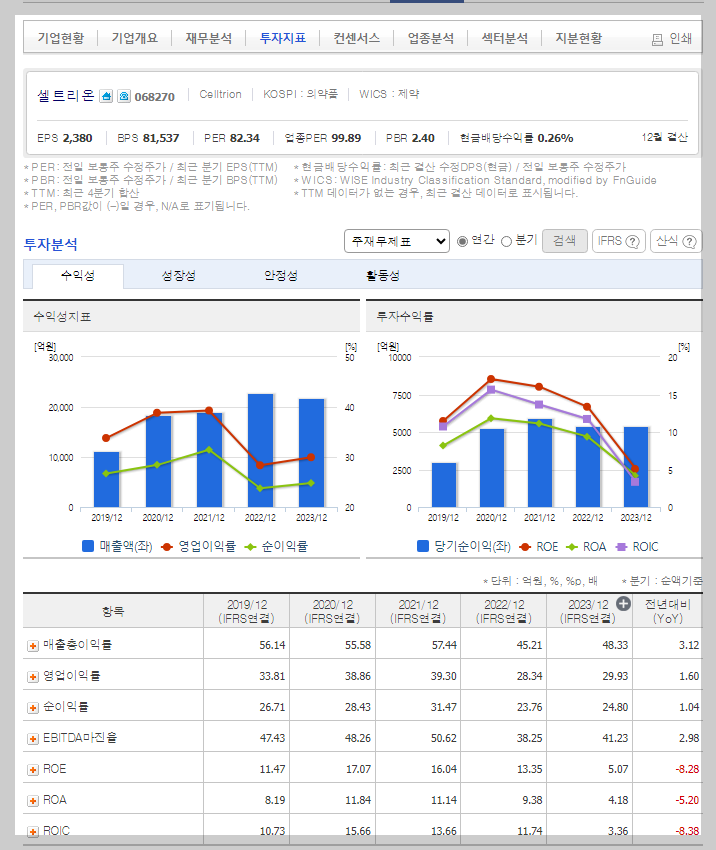The height and width of the screenshot is (850, 716).
Task: Click the plus circle icon beside 2023/12 column
Action: pyautogui.click(x=624, y=603)
